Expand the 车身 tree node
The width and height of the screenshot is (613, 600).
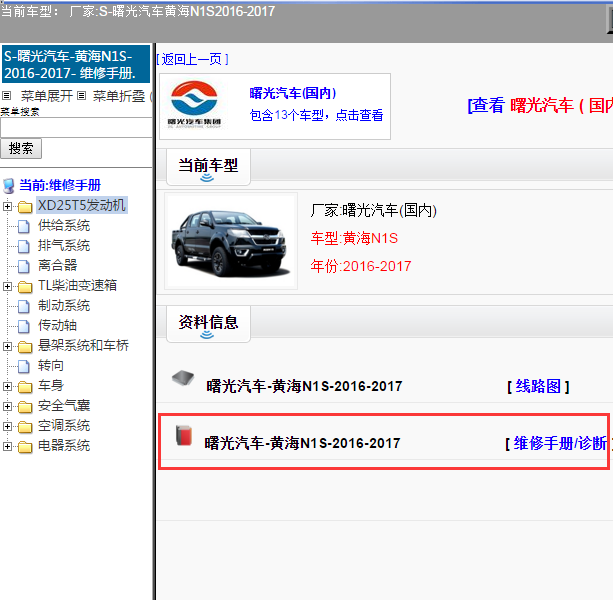[7, 386]
